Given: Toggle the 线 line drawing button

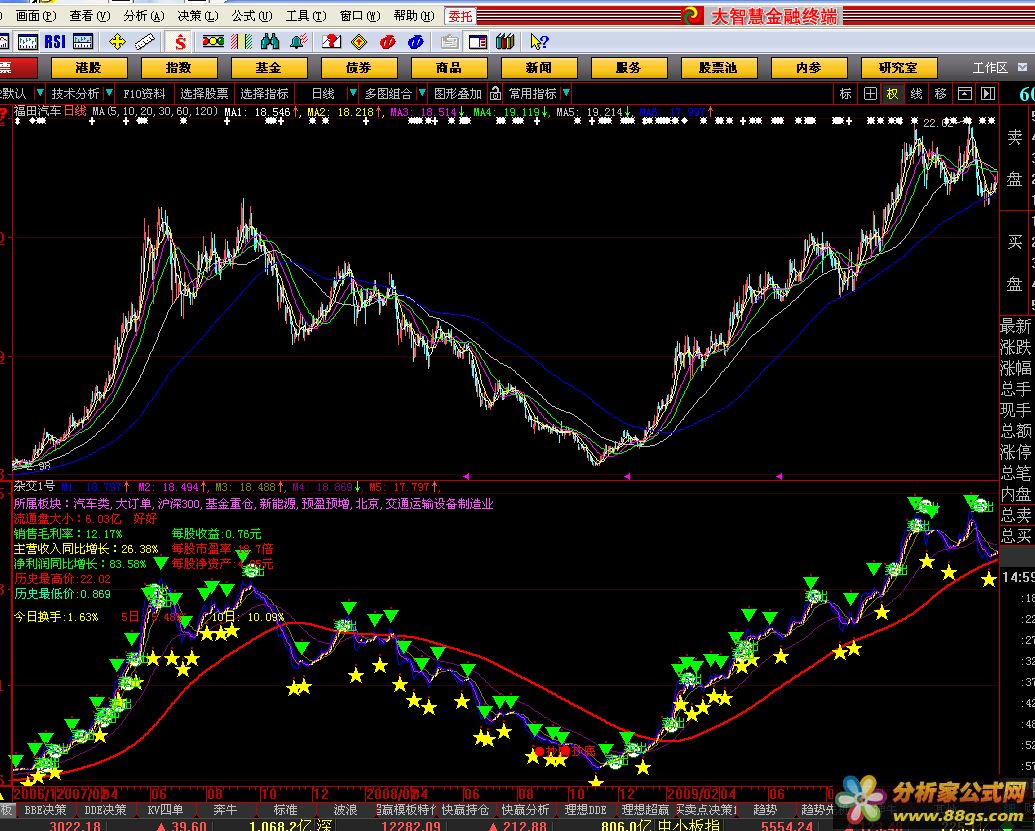Looking at the screenshot, I should (916, 94).
